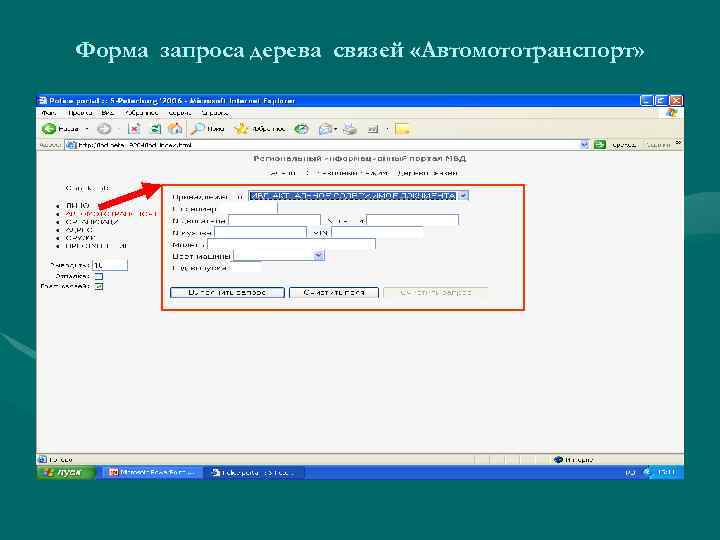This screenshot has width=720, height=540.
Task: Click the Гос.номер input field
Action: tap(247, 208)
